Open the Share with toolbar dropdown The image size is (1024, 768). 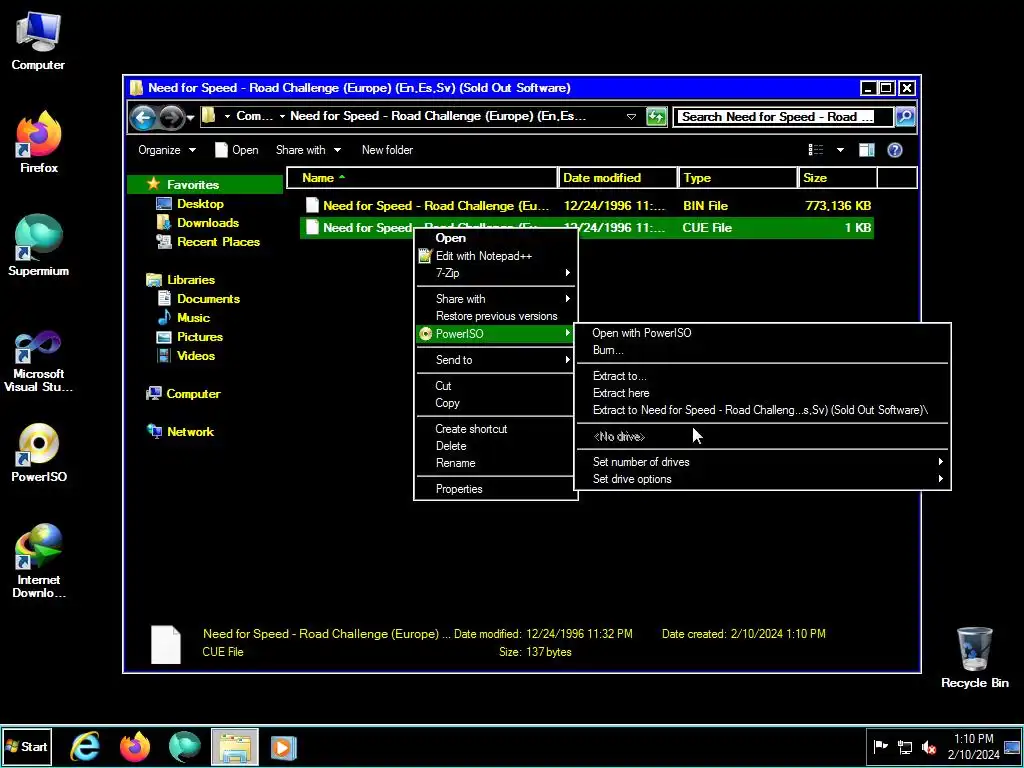pos(308,150)
